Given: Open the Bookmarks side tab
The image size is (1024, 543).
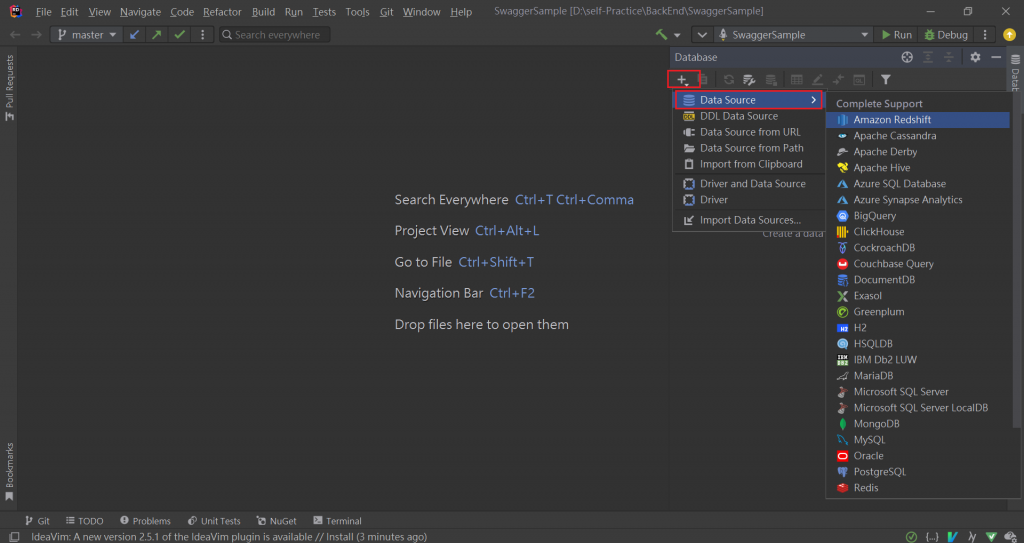Looking at the screenshot, I should (9, 471).
